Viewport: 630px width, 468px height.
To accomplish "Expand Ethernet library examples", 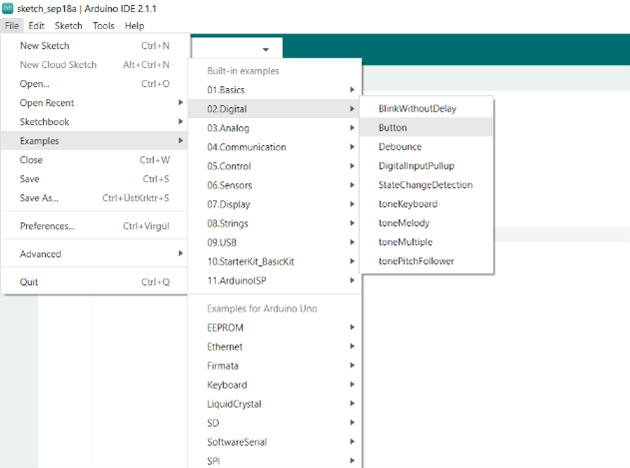I will [x=275, y=347].
